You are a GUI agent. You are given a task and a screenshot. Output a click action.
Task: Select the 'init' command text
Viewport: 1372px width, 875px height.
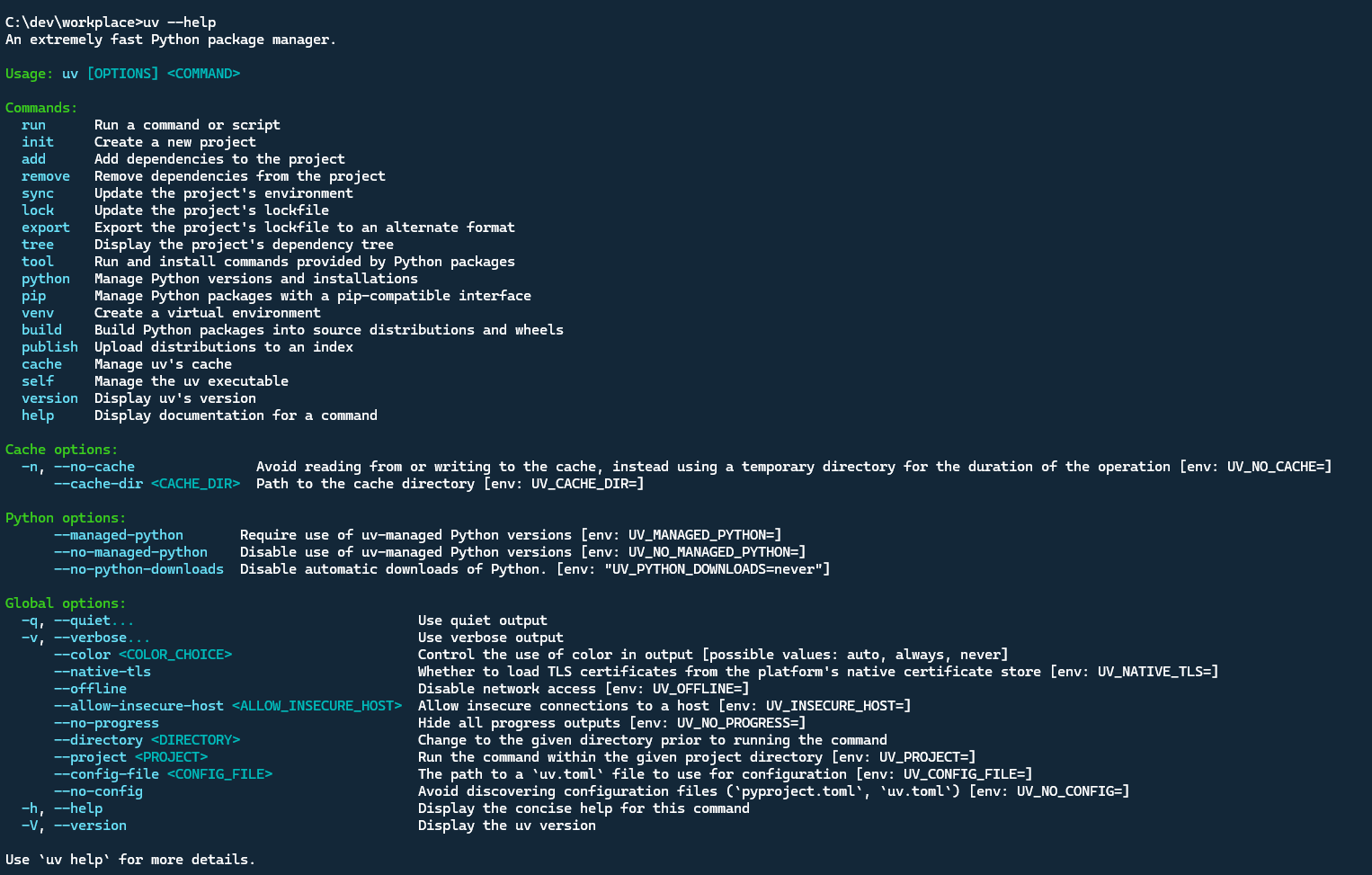(38, 142)
